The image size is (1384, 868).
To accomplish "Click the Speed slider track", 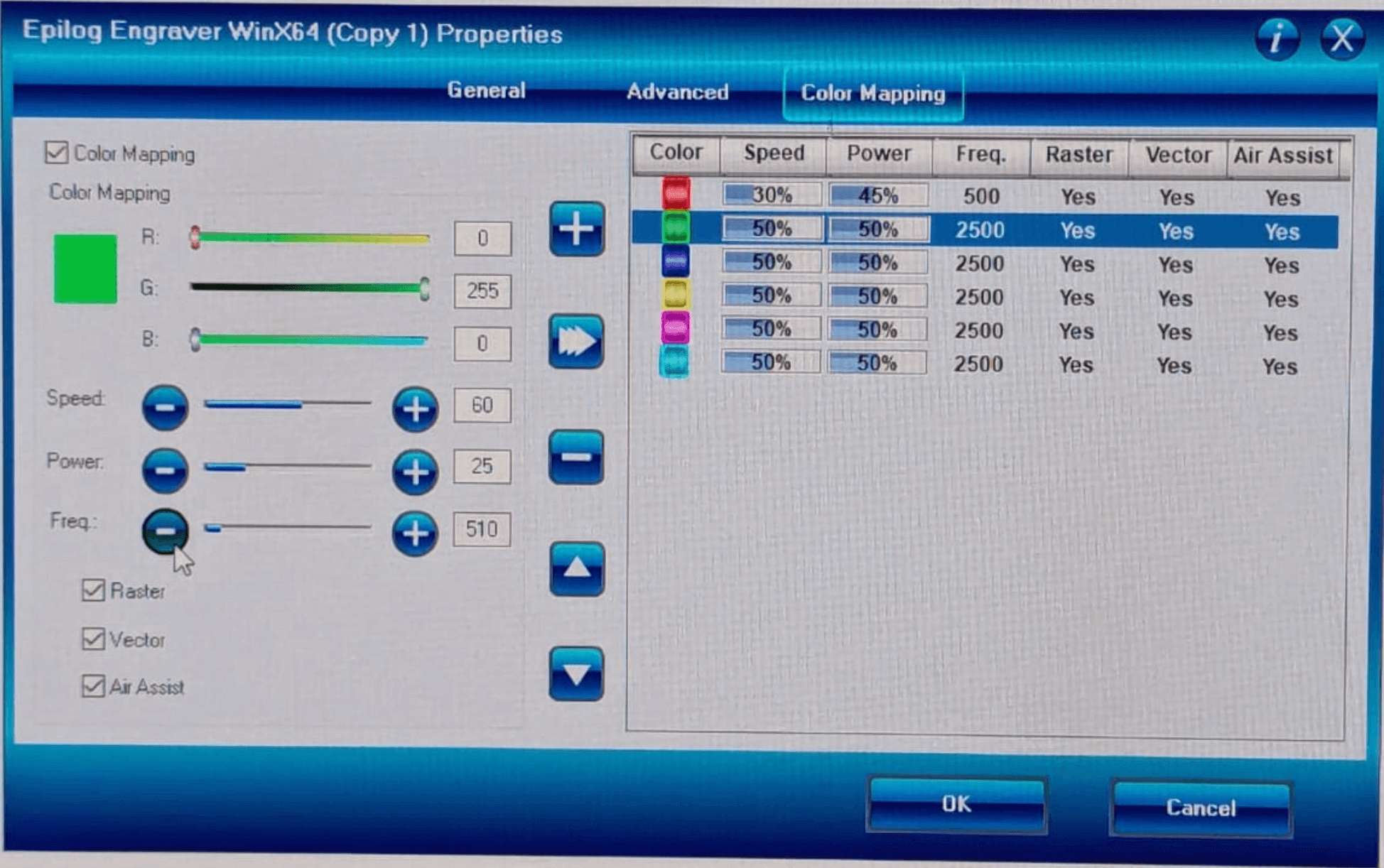I will point(288,403).
